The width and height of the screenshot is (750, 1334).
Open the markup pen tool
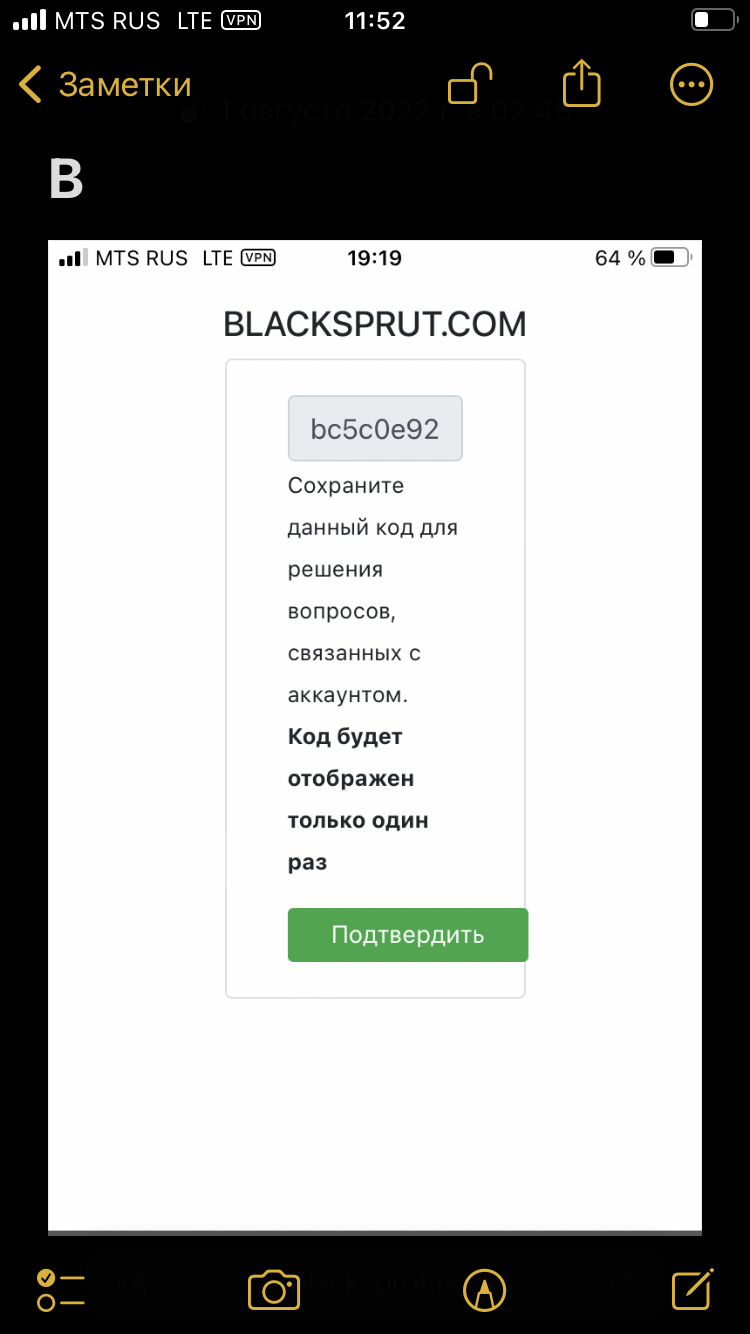coord(485,1290)
